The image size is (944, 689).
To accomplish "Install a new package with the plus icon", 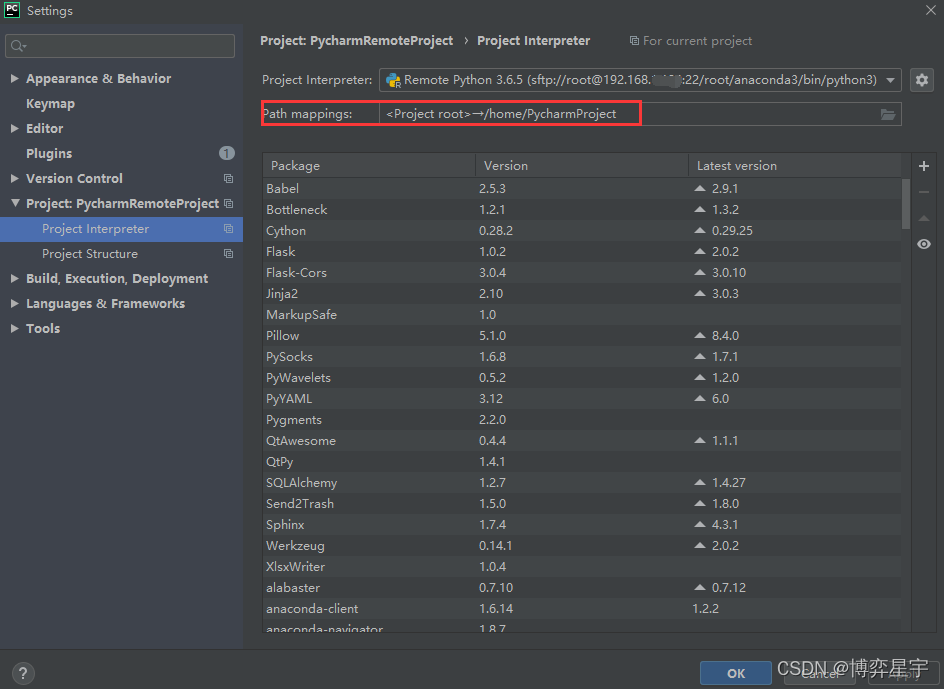I will pos(923,166).
